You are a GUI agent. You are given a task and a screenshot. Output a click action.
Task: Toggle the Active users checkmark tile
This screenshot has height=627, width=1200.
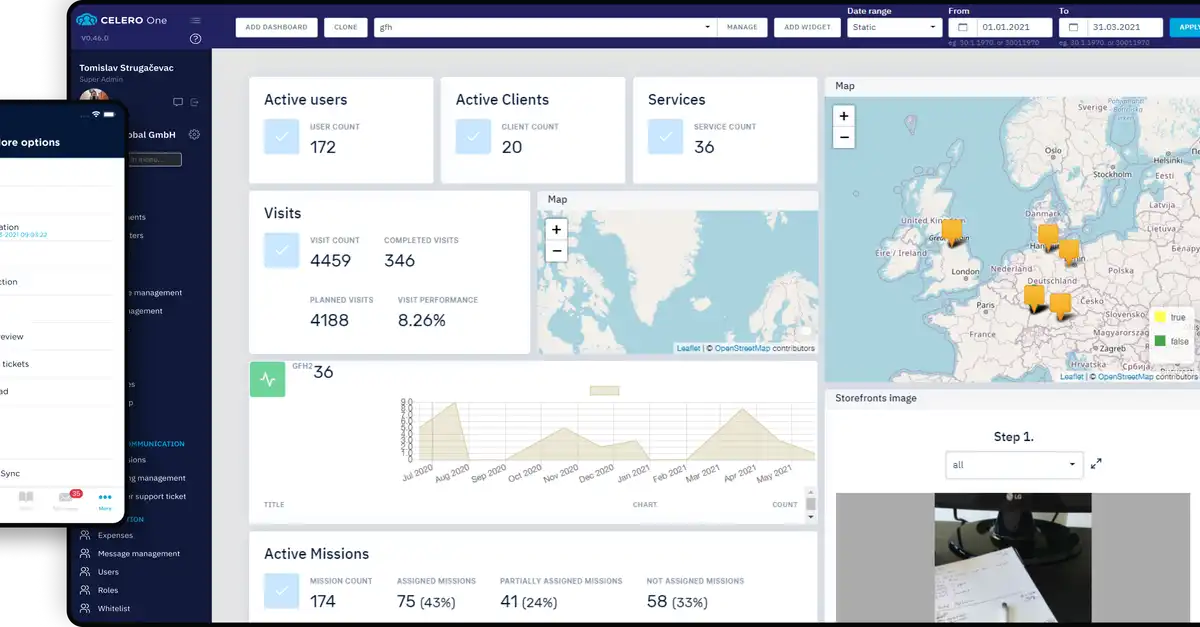pyautogui.click(x=281, y=136)
